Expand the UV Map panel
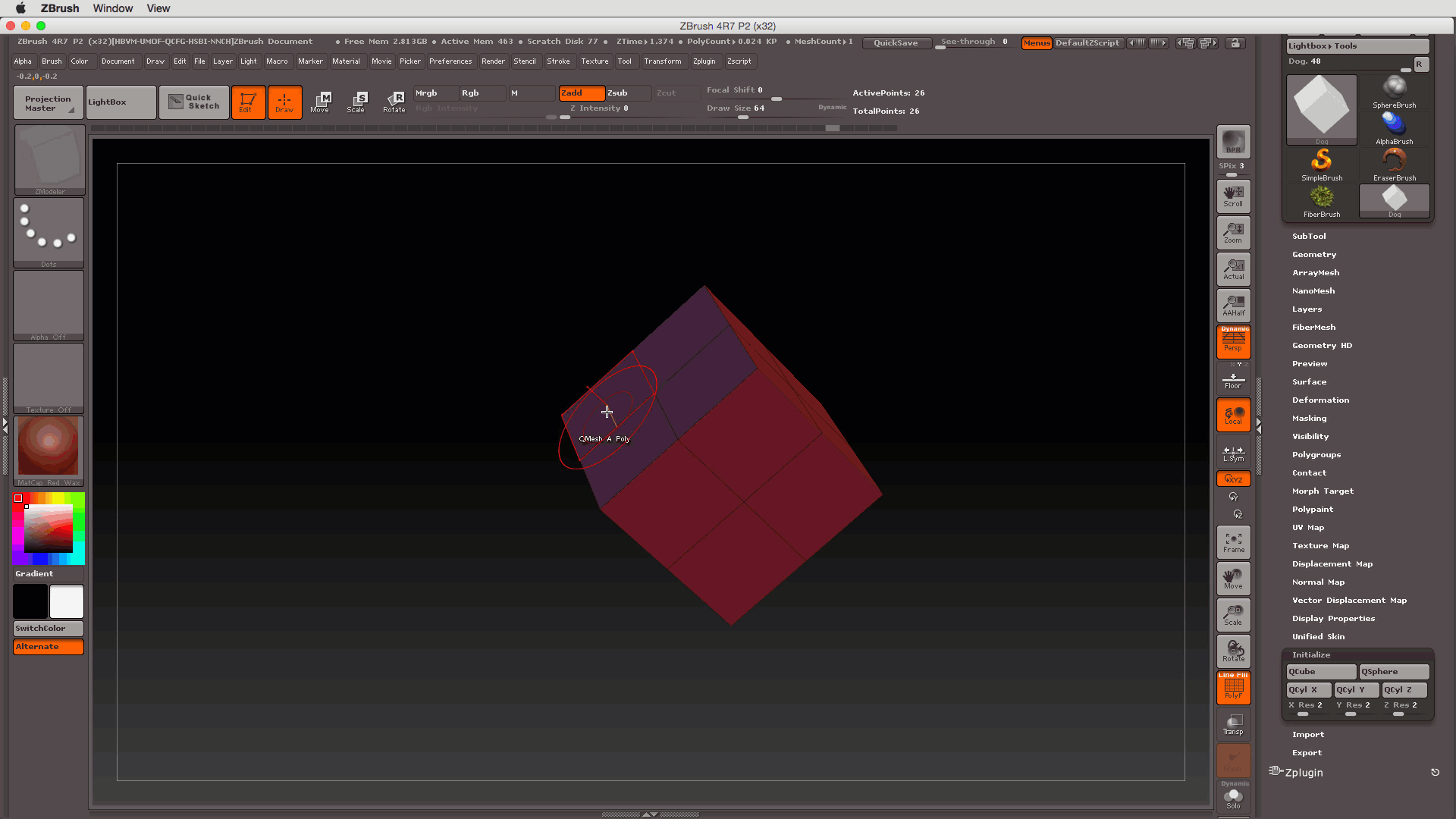 point(1307,527)
